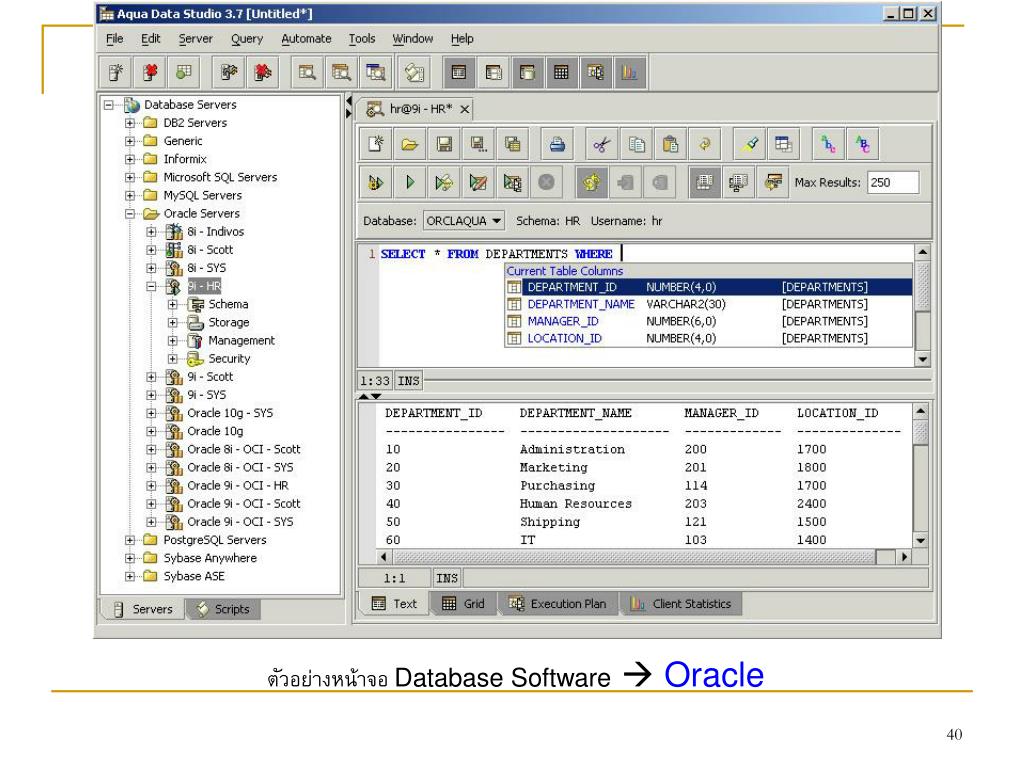The image size is (1024, 768).
Task: Click the Register Server icon in main toolbar
Action: pos(116,72)
